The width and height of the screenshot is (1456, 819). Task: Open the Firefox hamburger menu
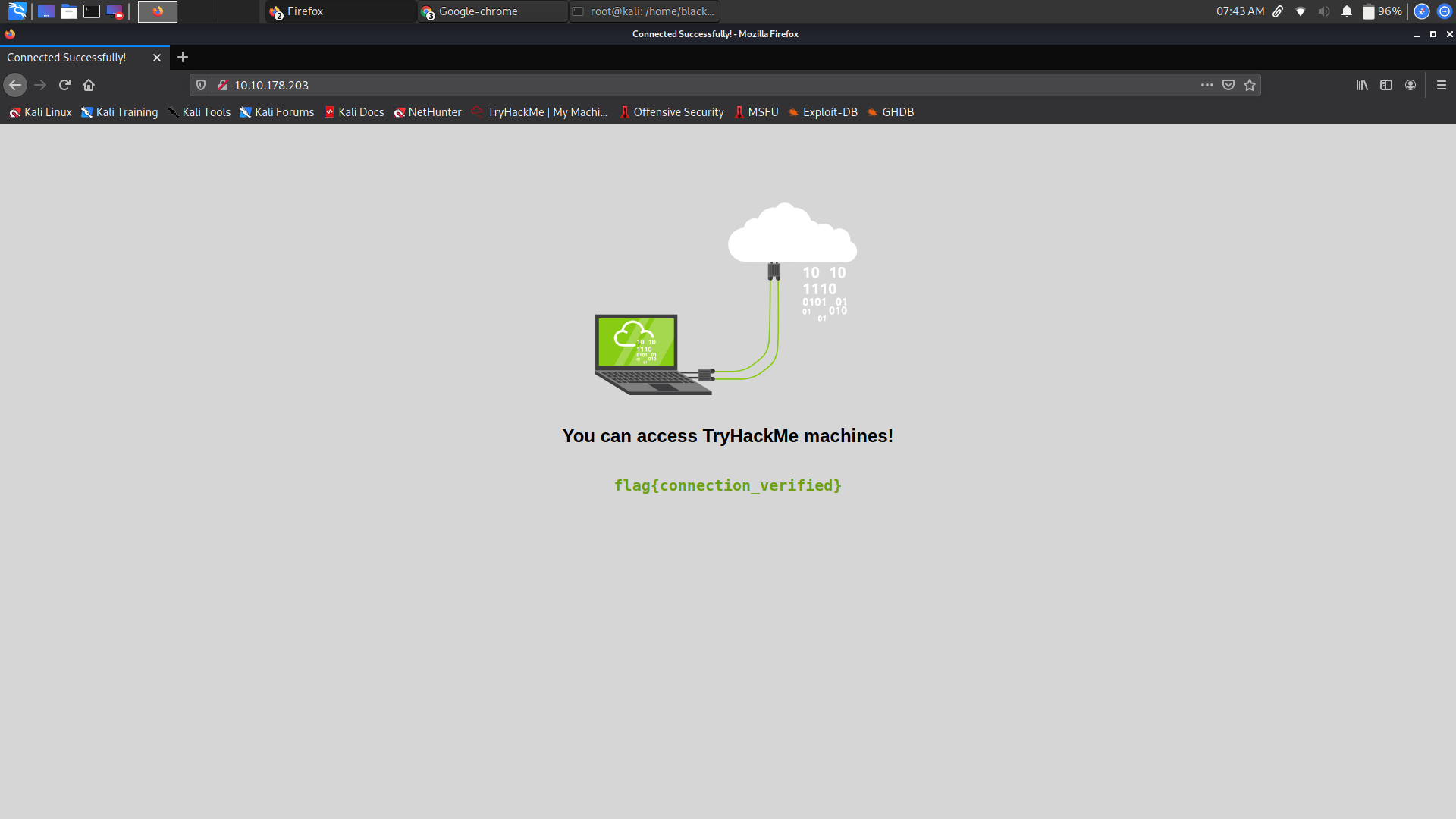1442,85
